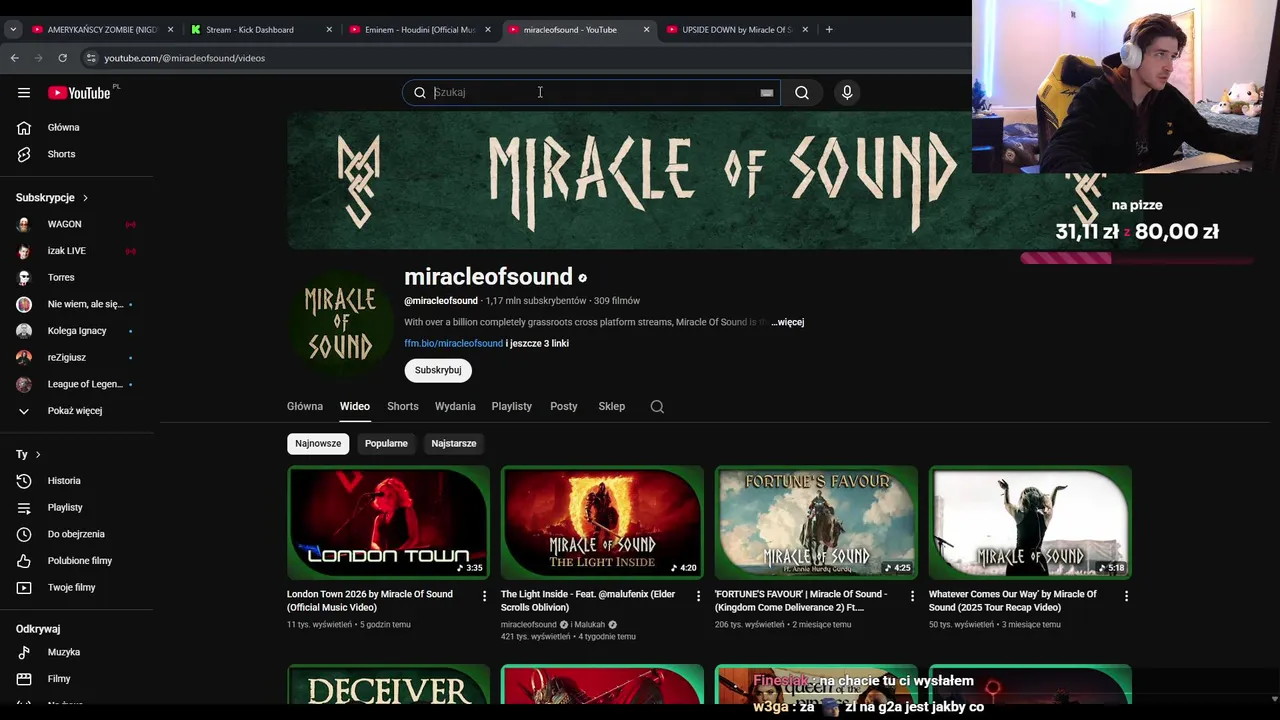The height and width of the screenshot is (720, 1280).
Task: Open the tab search dropdown arrow
Action: point(13,29)
